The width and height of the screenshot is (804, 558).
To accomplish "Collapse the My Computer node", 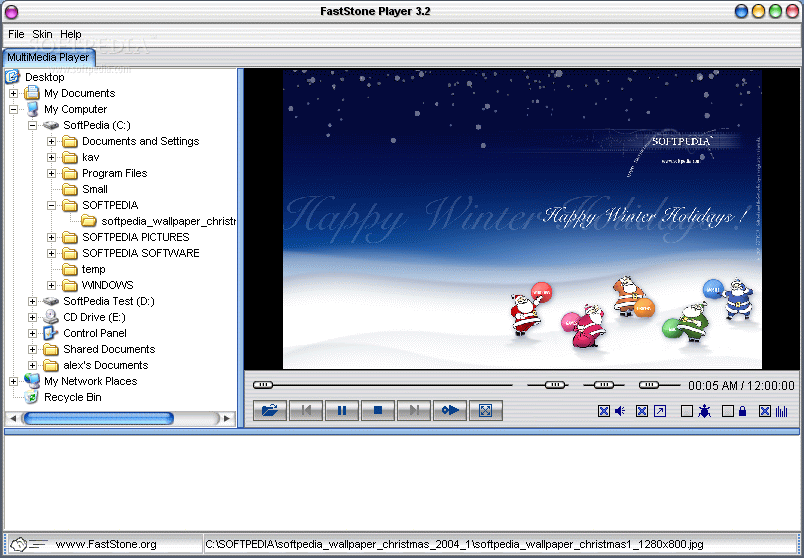I will coord(13,109).
